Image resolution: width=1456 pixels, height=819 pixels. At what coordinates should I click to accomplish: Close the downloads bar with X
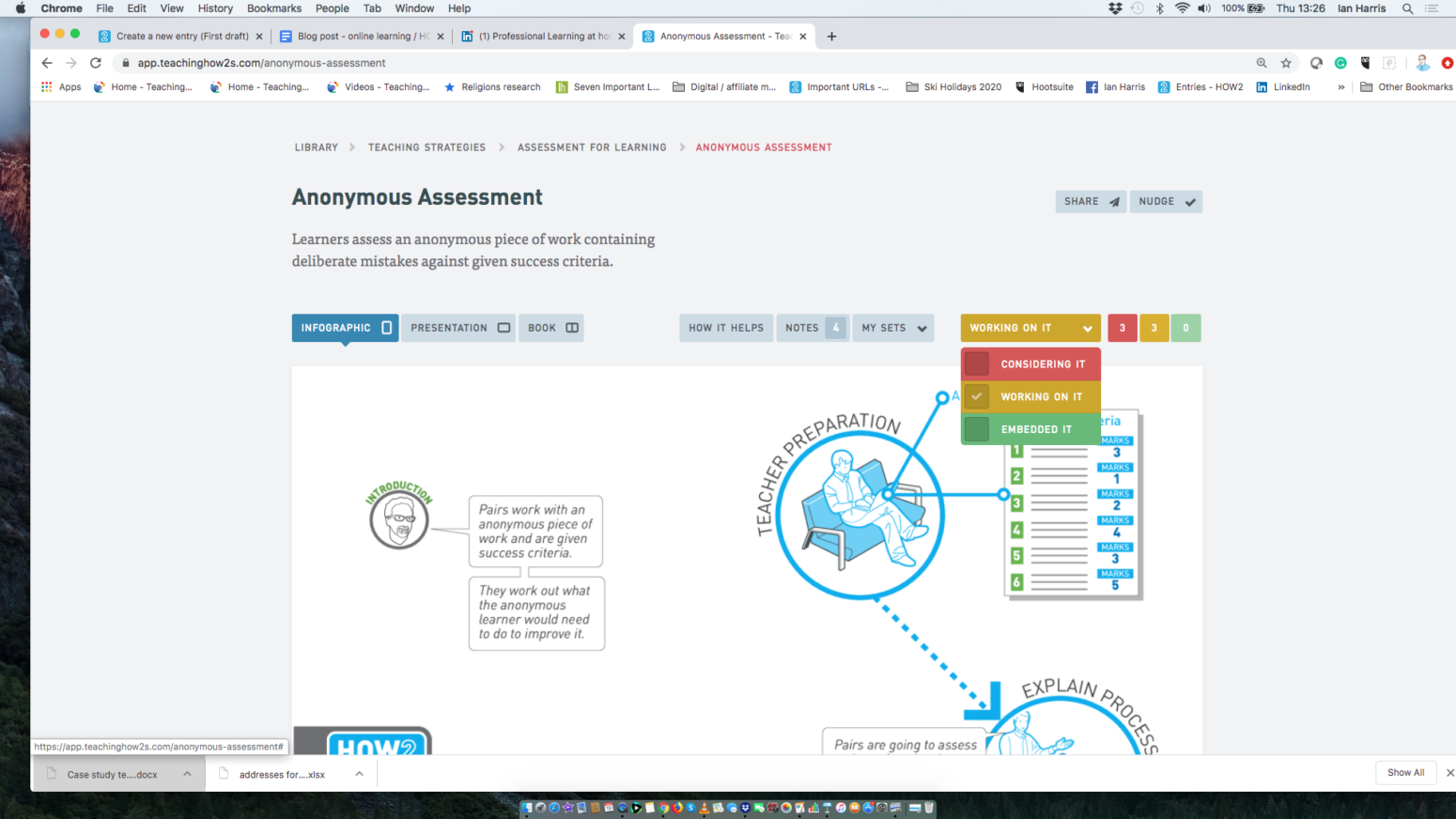1449,773
